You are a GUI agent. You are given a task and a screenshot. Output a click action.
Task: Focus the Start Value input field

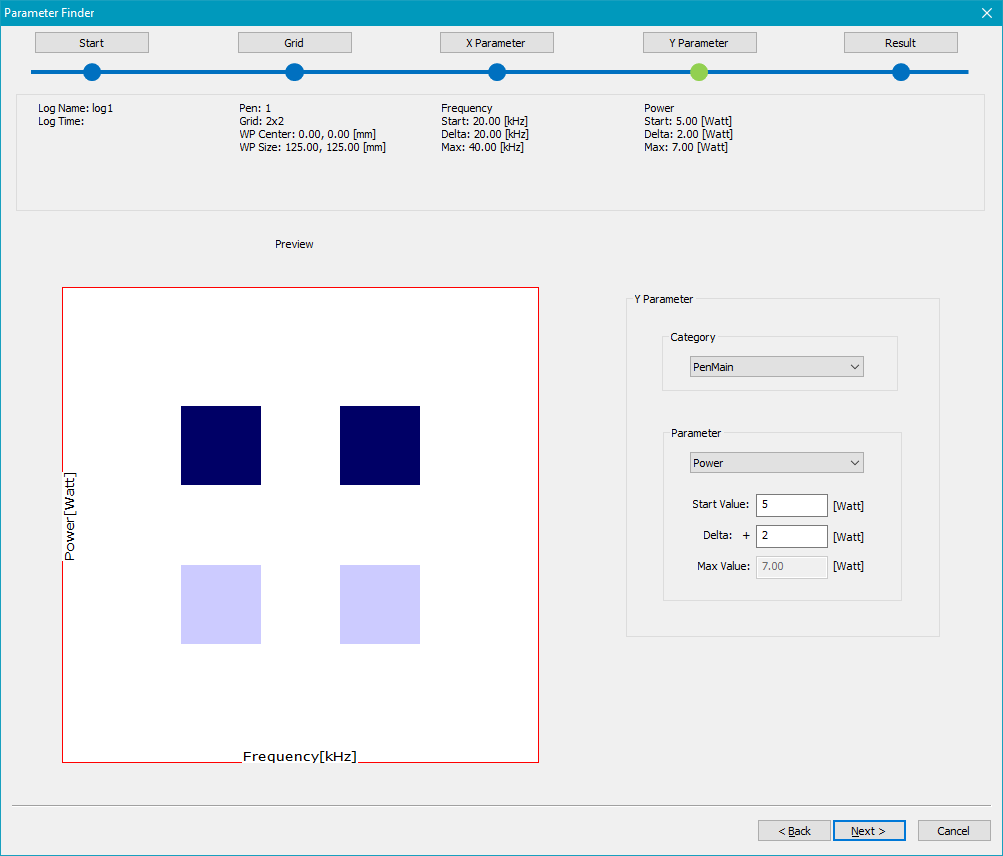pos(791,505)
